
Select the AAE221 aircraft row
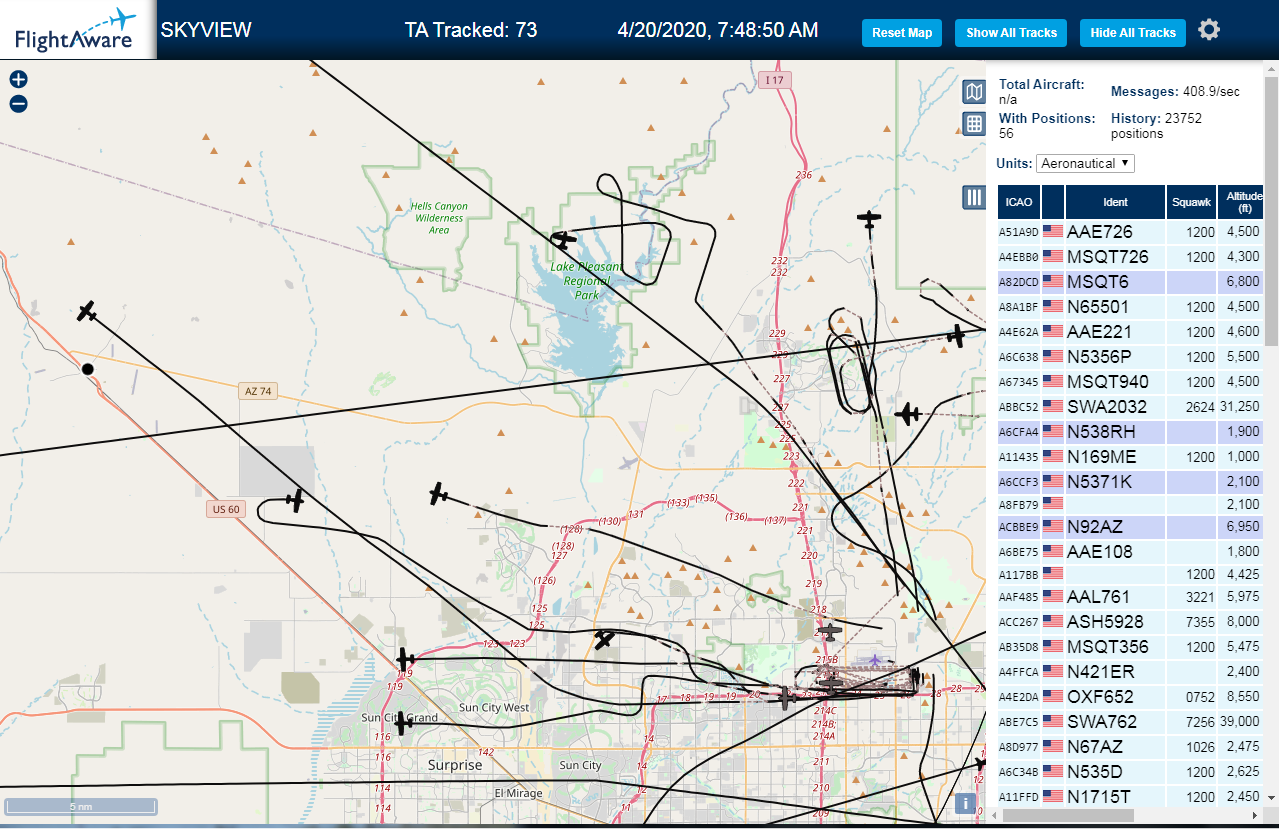tap(1131, 332)
